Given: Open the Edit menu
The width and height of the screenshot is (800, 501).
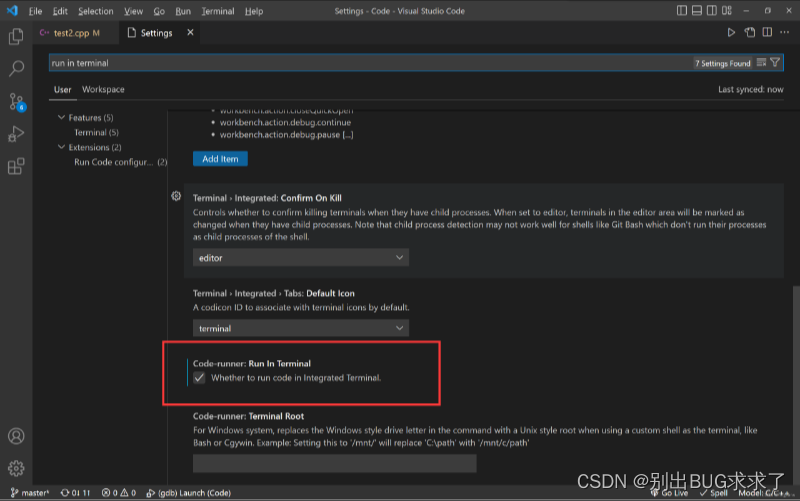Looking at the screenshot, I should coord(60,11).
